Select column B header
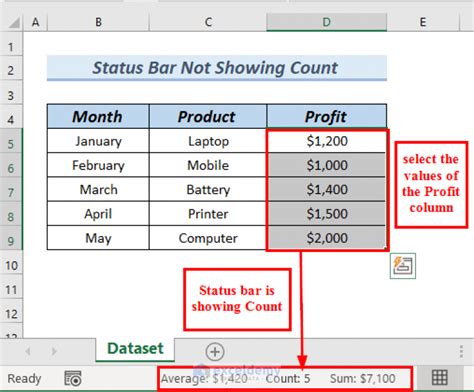474x392 pixels. (98, 22)
